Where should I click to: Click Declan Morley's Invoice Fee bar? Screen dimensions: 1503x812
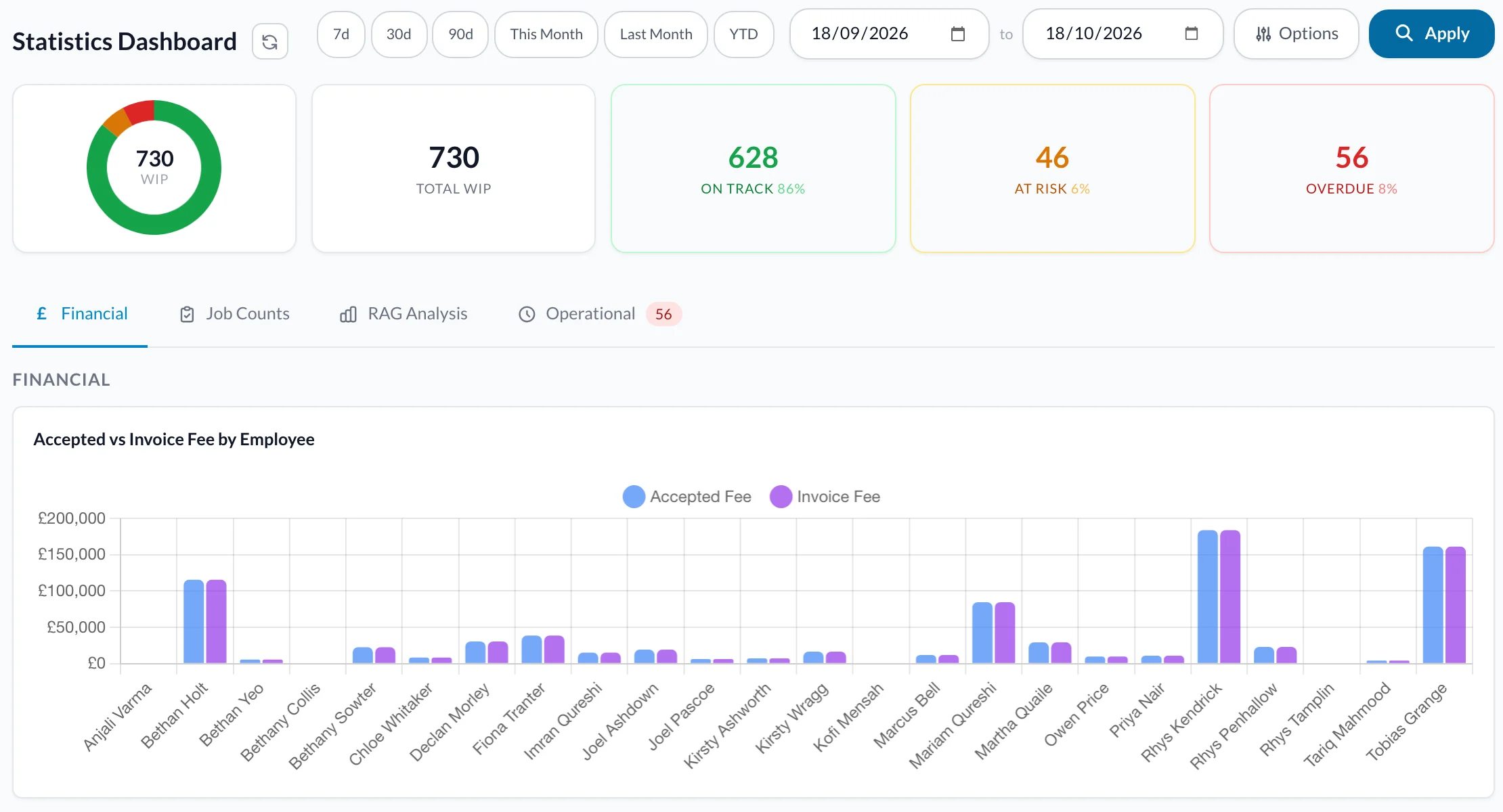(x=498, y=652)
